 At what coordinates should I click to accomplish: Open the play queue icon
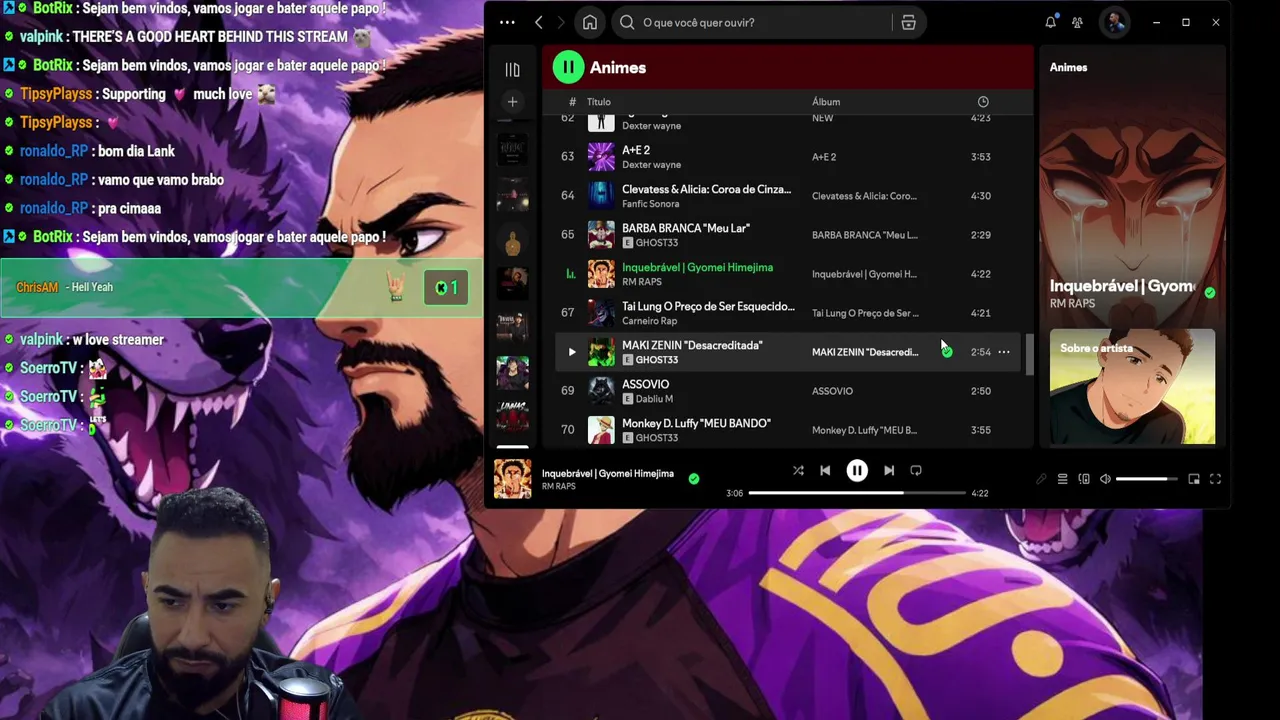(x=1062, y=479)
